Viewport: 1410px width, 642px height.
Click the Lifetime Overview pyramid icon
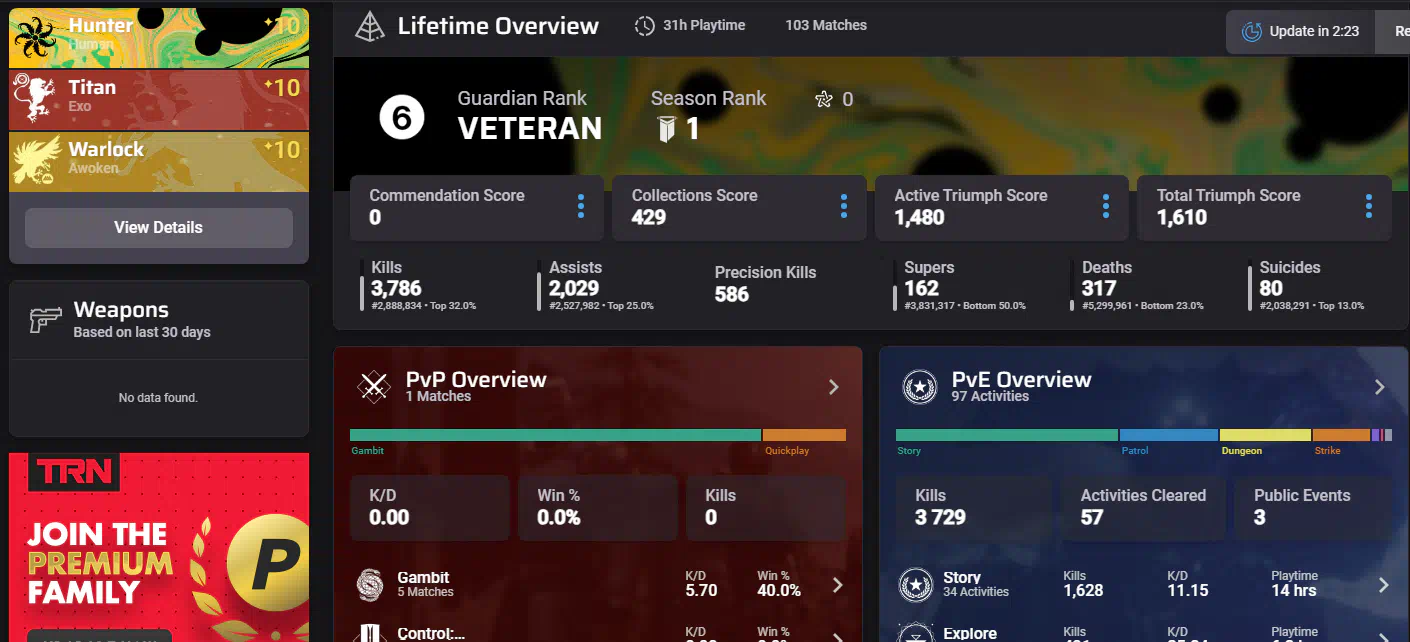pyautogui.click(x=370, y=27)
